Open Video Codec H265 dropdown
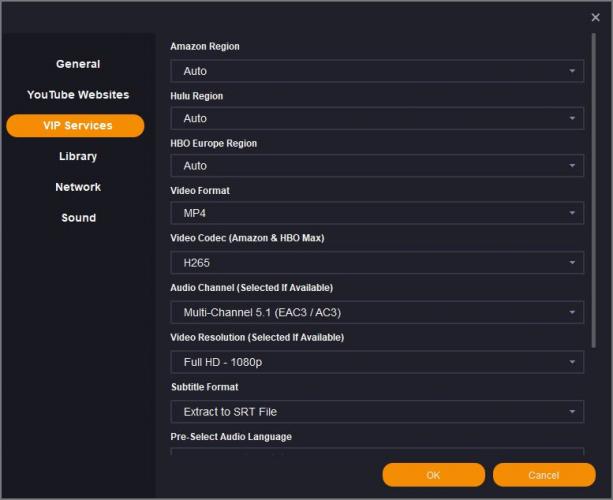This screenshot has width=613, height=500. 376,263
